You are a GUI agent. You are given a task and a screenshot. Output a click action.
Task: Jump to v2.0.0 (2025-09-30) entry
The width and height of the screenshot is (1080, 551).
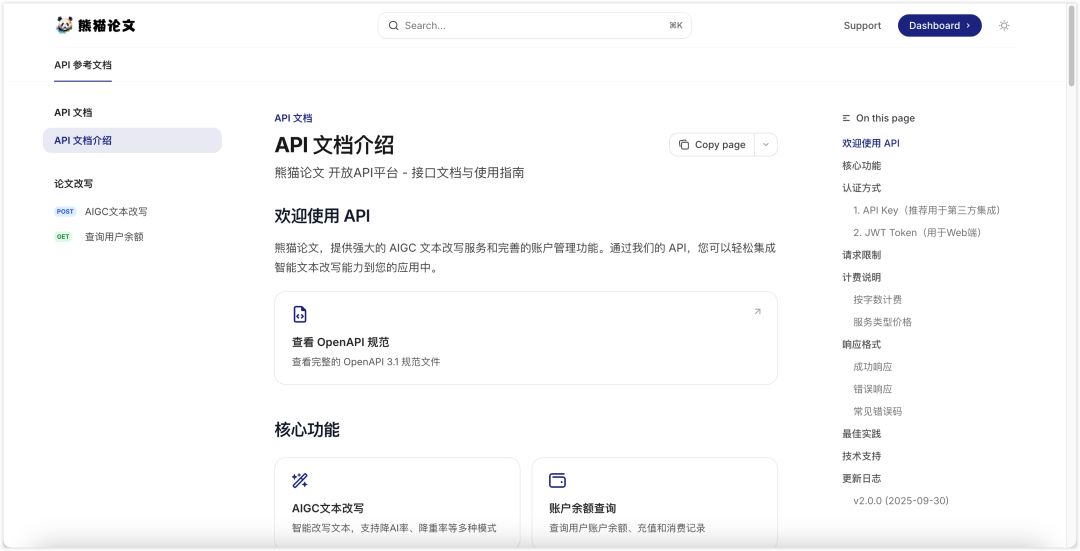(900, 501)
